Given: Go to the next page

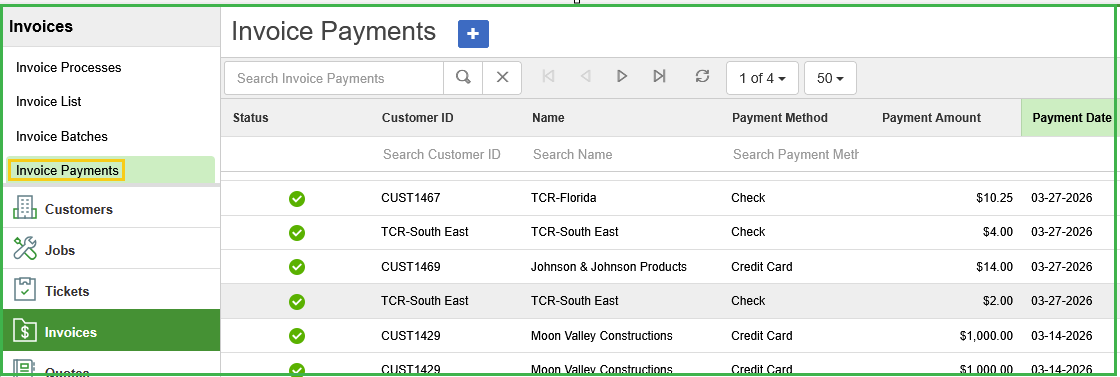Looking at the screenshot, I should click(x=621, y=76).
